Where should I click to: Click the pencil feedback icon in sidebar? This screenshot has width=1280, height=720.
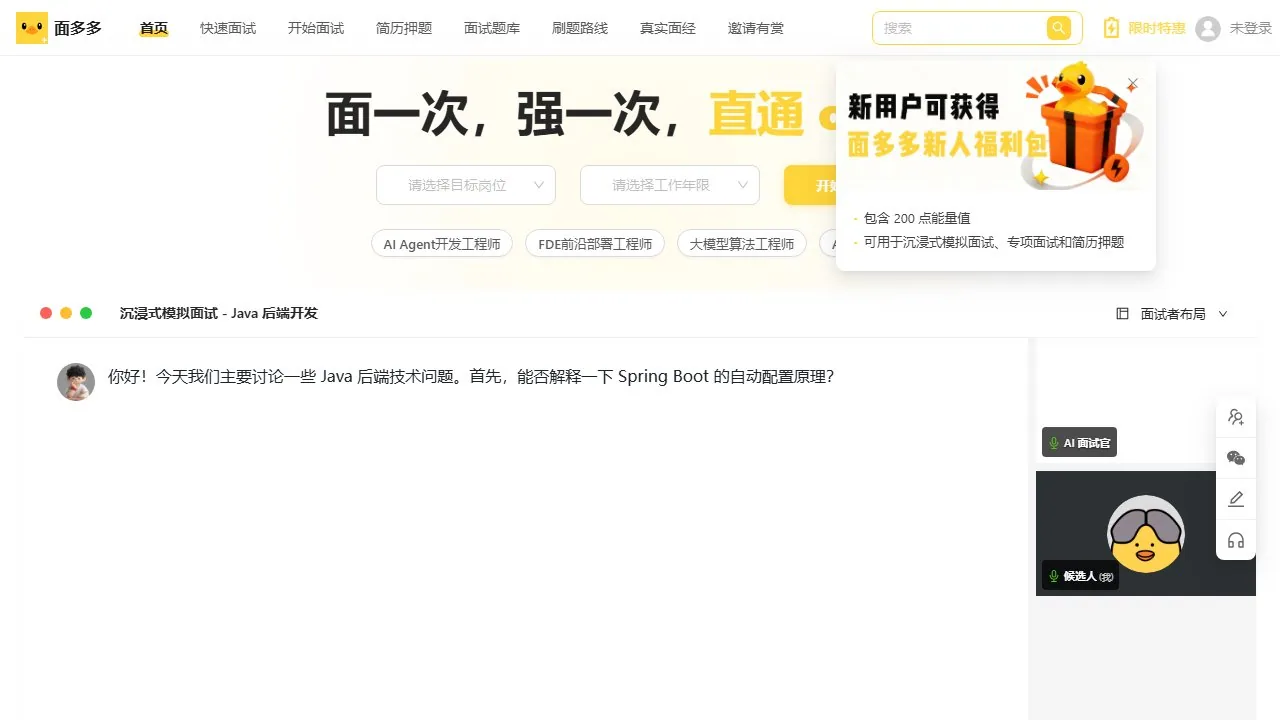click(1236, 499)
